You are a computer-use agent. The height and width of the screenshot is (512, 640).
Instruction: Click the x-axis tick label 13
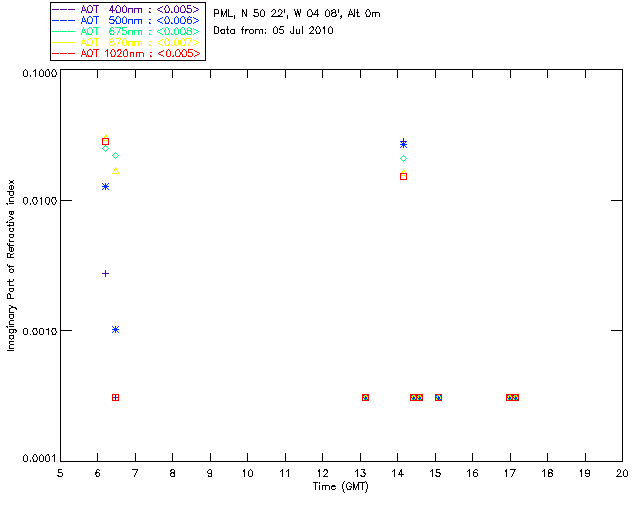pos(360,473)
